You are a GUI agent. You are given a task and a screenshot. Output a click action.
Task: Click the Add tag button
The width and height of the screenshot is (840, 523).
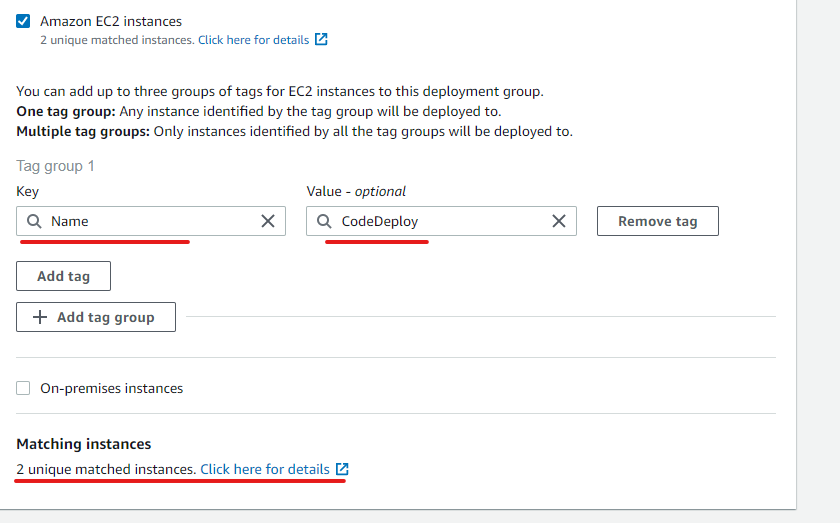pos(63,276)
